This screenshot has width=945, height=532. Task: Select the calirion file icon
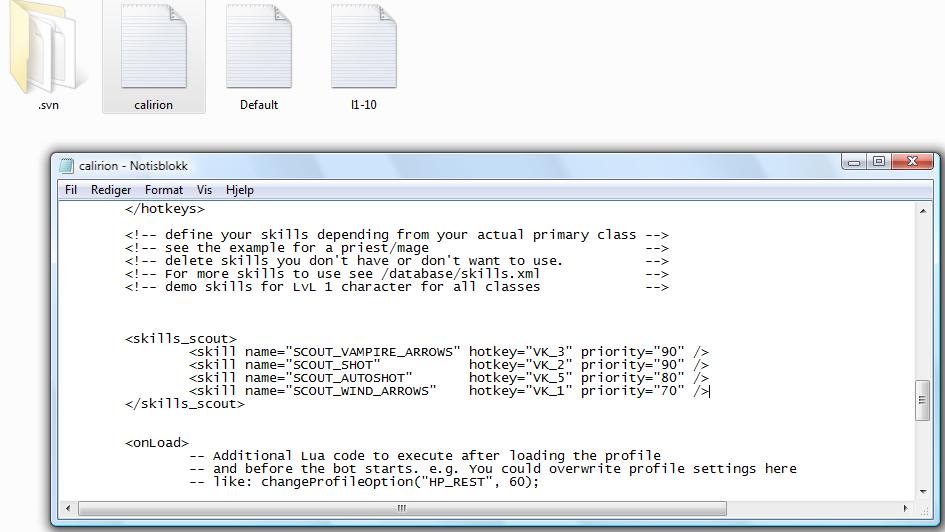pos(153,50)
